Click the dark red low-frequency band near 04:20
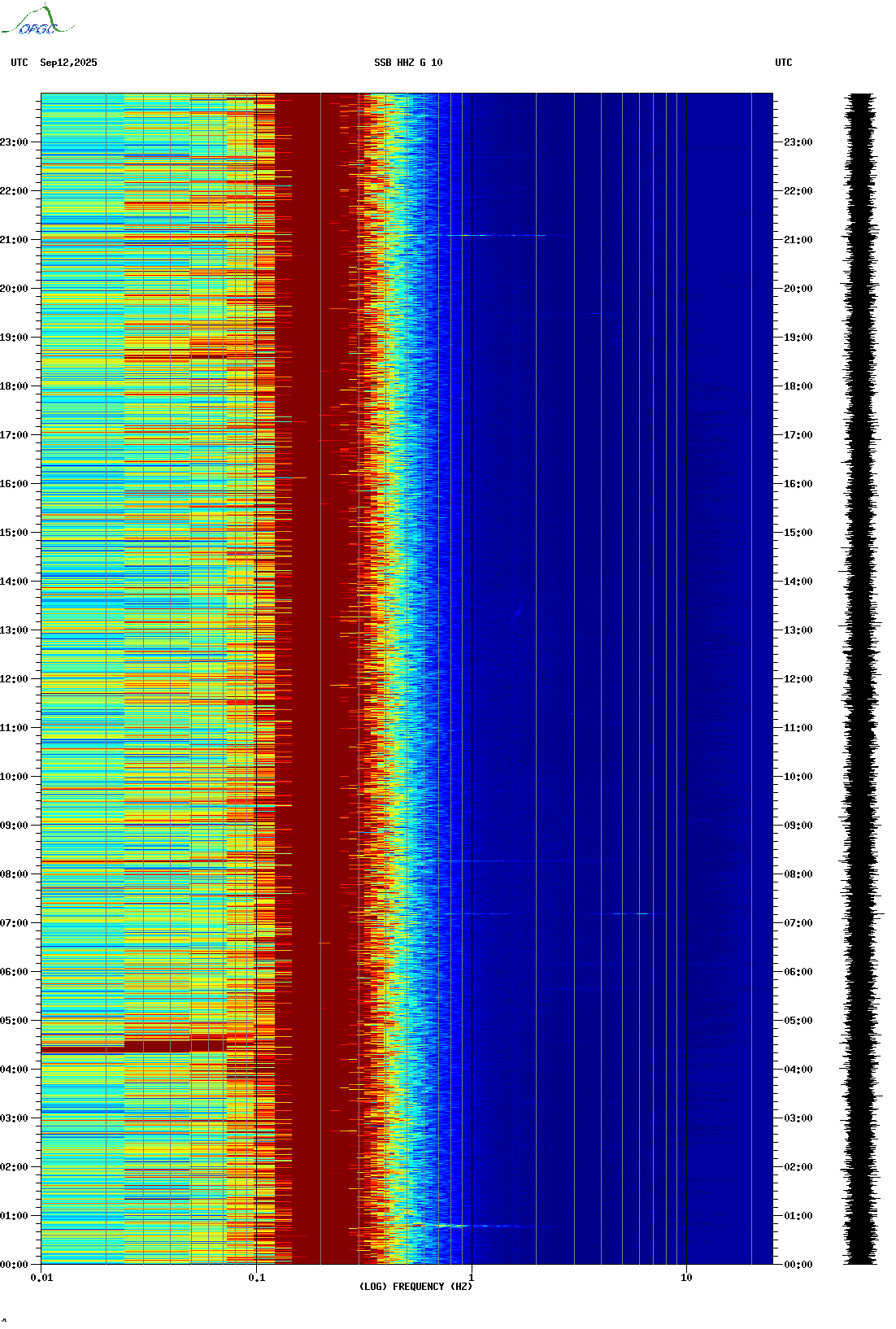This screenshot has height=1329, width=896. click(x=134, y=1048)
